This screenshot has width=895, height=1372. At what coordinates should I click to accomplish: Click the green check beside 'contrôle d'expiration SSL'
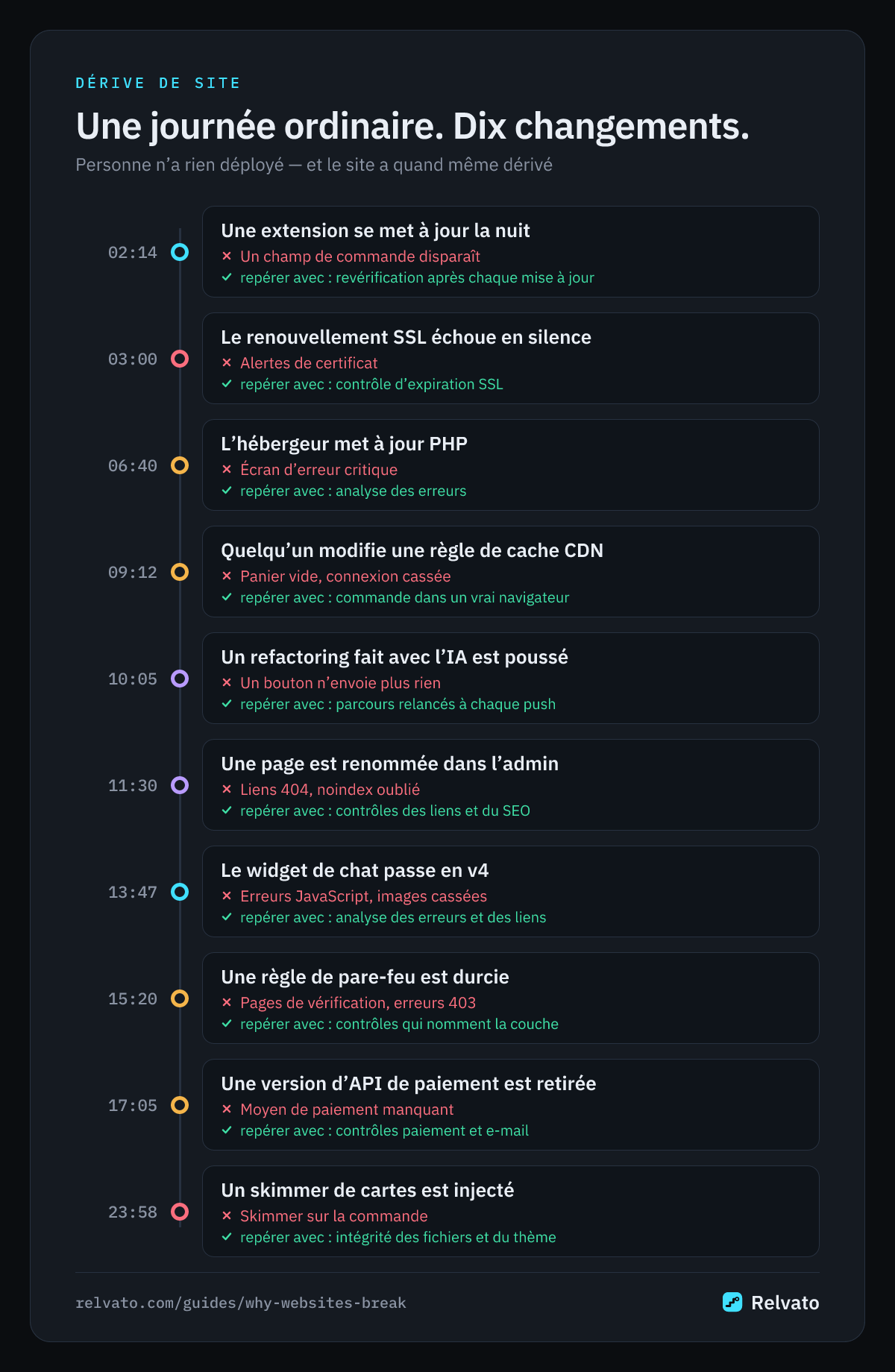click(227, 383)
